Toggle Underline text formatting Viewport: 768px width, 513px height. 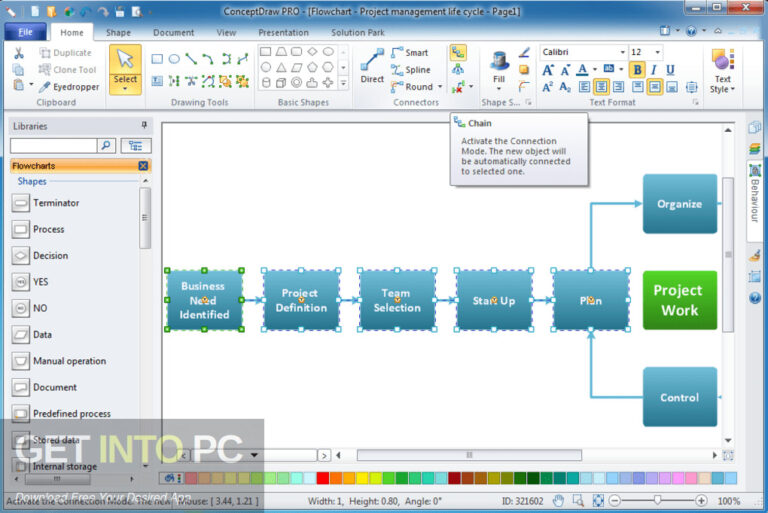point(670,70)
